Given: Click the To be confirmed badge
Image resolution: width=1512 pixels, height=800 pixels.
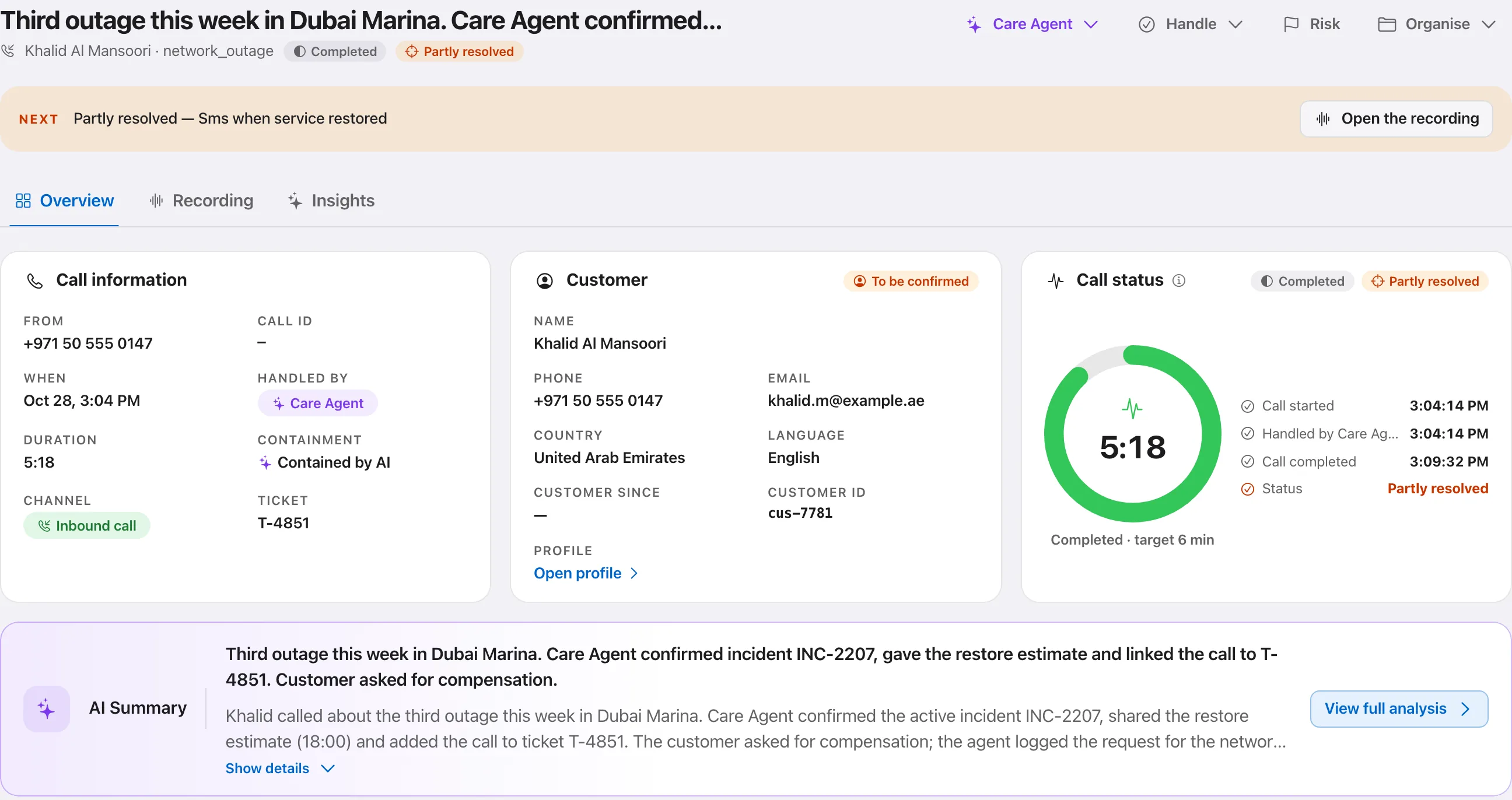Looking at the screenshot, I should point(911,281).
